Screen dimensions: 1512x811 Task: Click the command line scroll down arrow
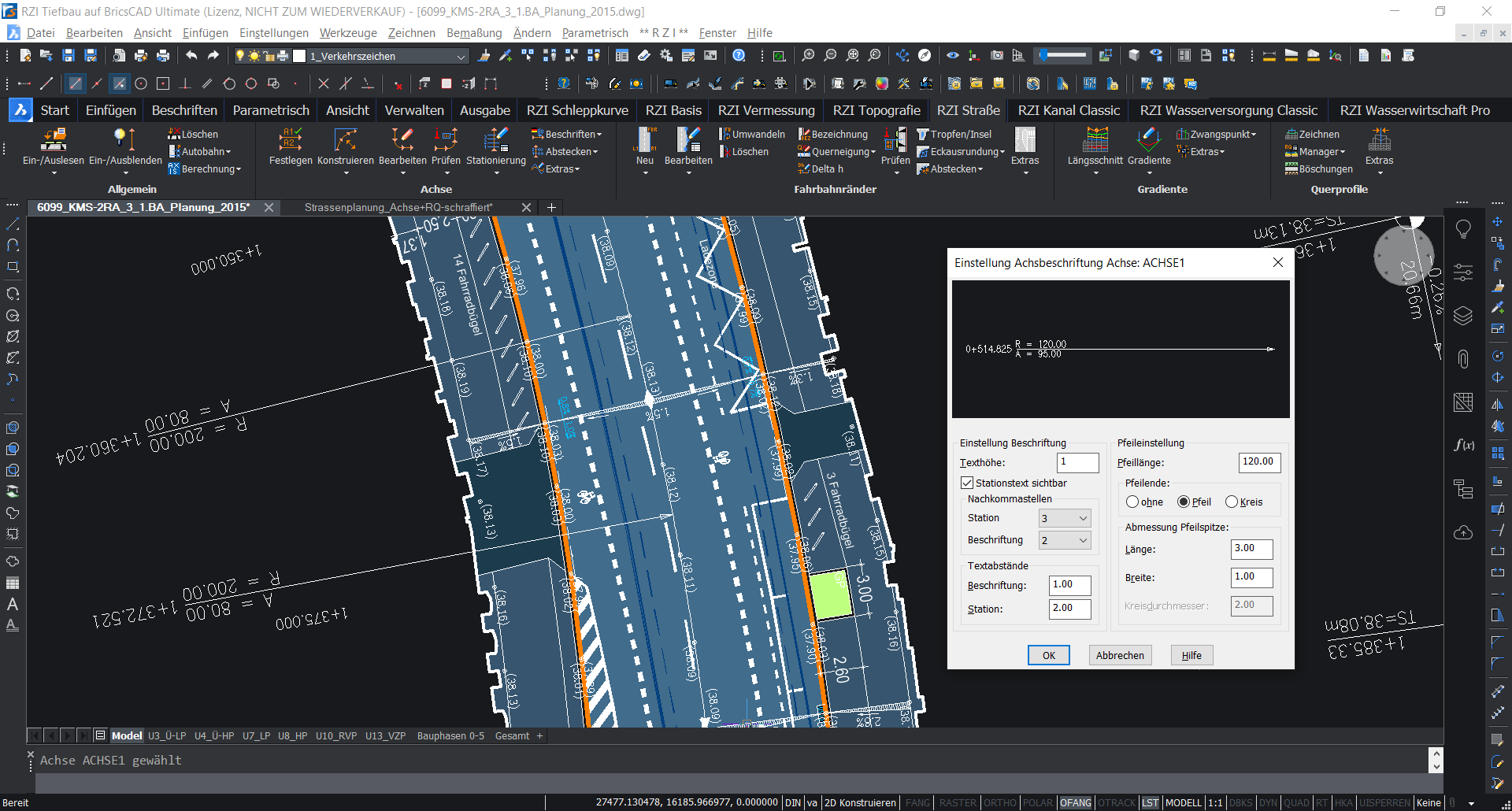[x=1436, y=766]
